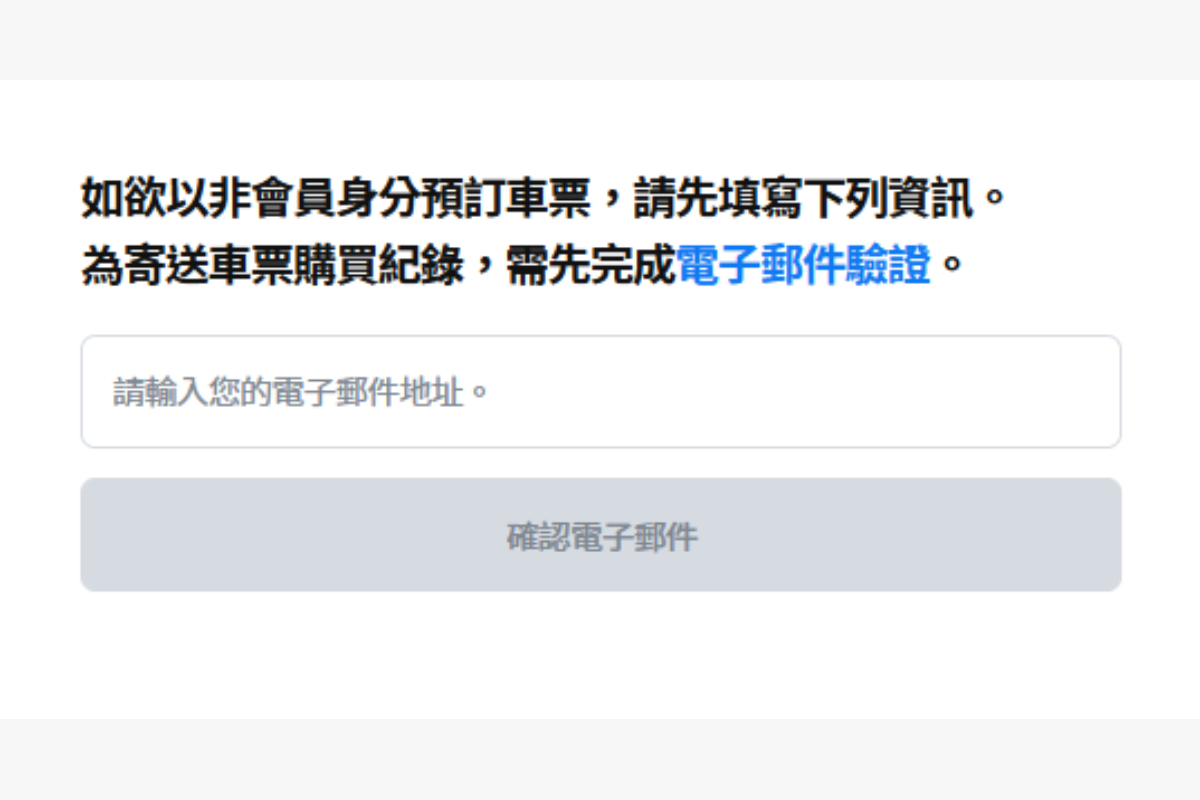The image size is (1200, 800).
Task: Open the blue 電子郵件驗證 link text
Action: (x=804, y=265)
